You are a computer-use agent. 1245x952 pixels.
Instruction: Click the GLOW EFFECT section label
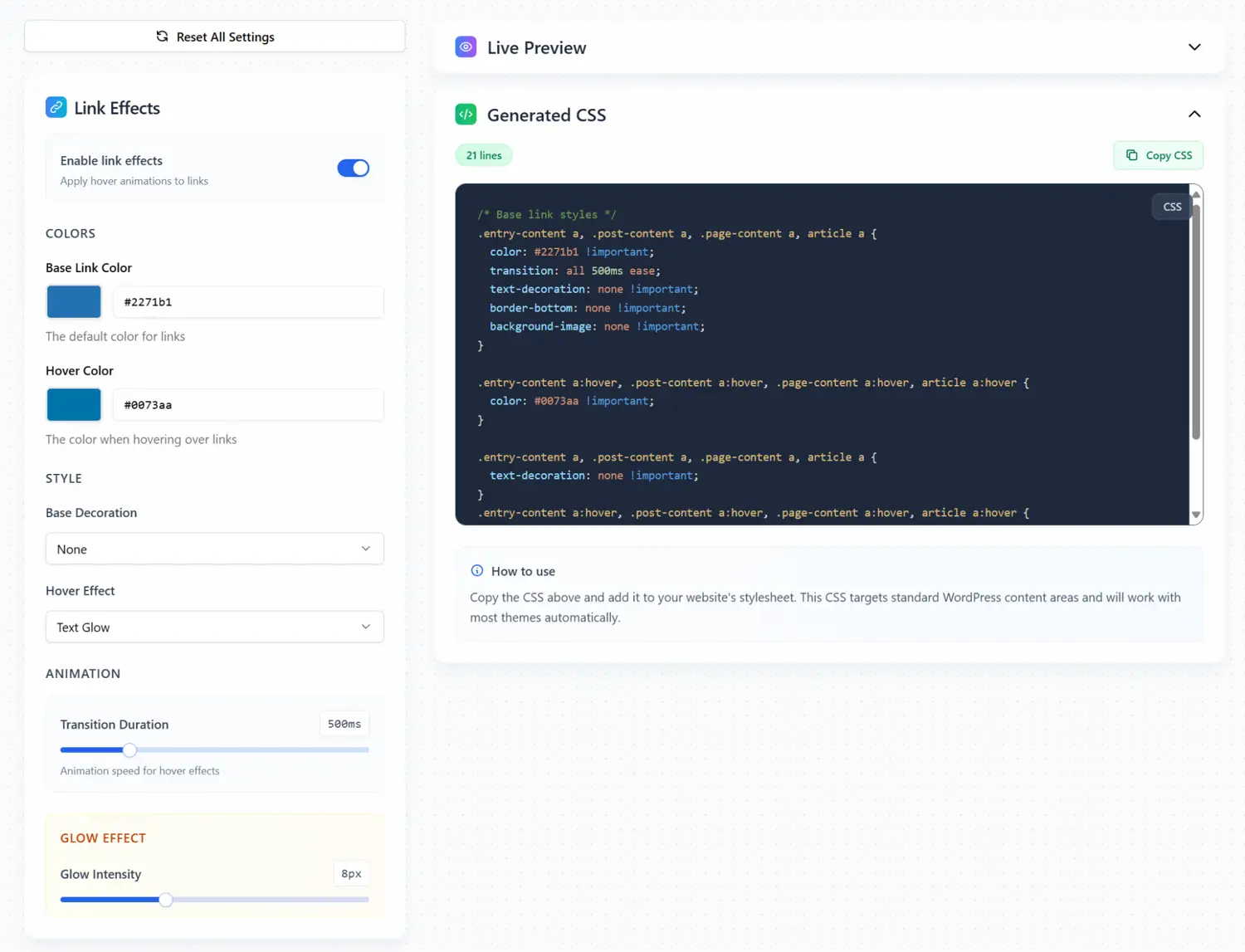[103, 838]
